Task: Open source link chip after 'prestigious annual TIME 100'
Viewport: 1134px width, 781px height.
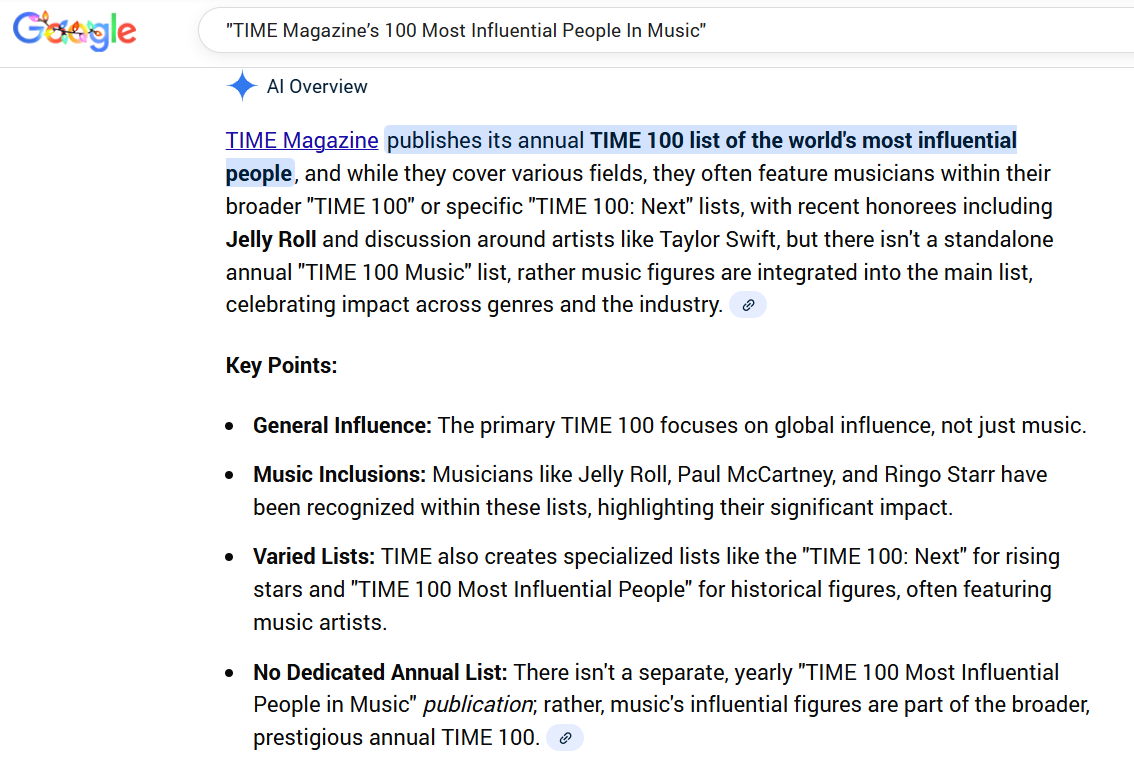Action: coord(565,738)
